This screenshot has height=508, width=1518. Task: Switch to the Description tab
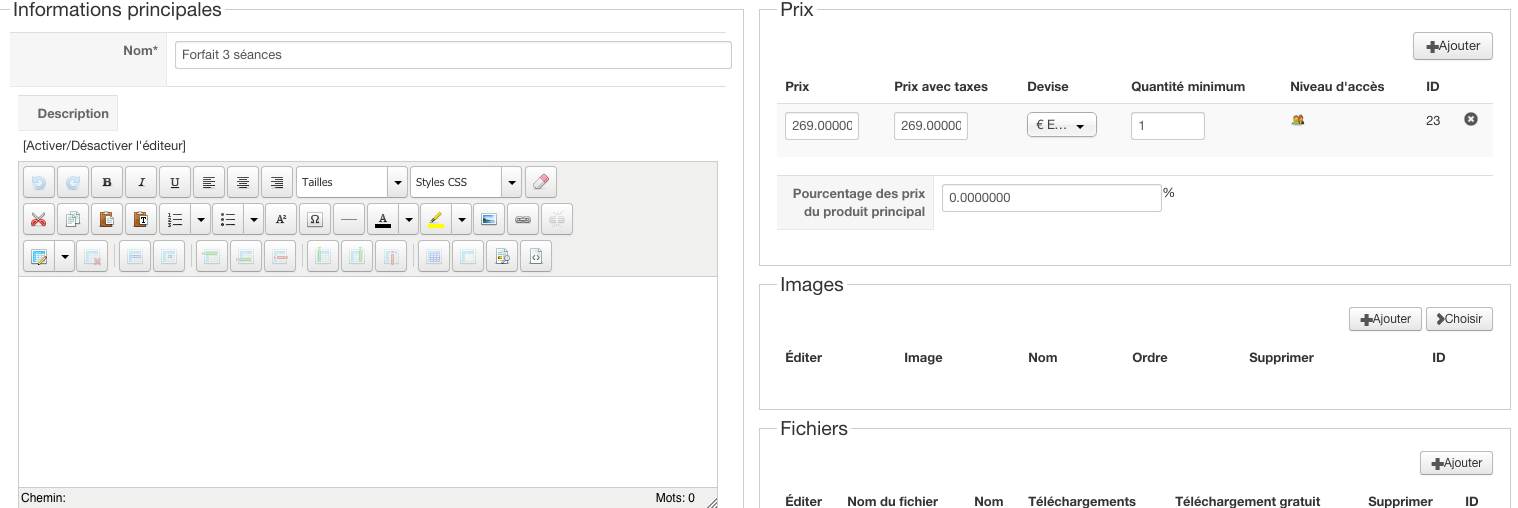(x=73, y=114)
